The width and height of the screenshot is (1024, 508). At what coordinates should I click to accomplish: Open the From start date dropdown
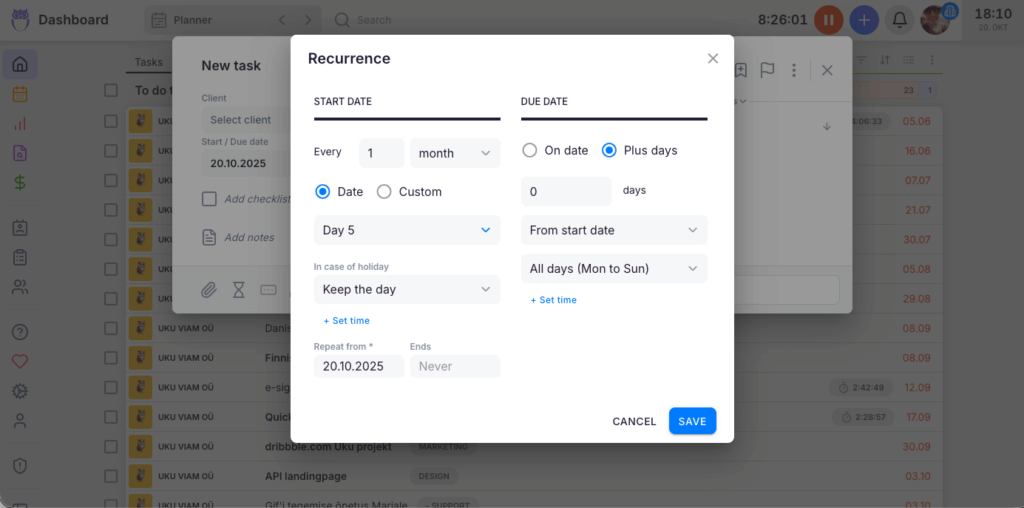click(614, 230)
